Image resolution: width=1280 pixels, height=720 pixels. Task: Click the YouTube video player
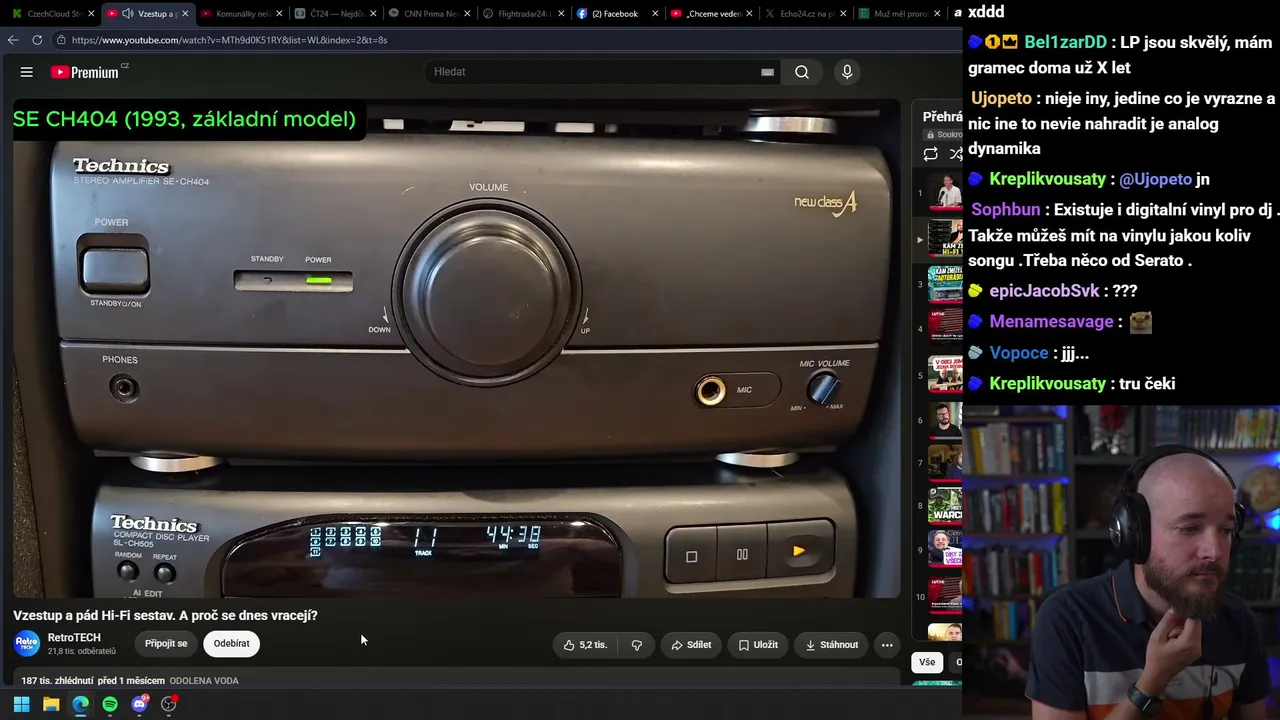(x=457, y=348)
